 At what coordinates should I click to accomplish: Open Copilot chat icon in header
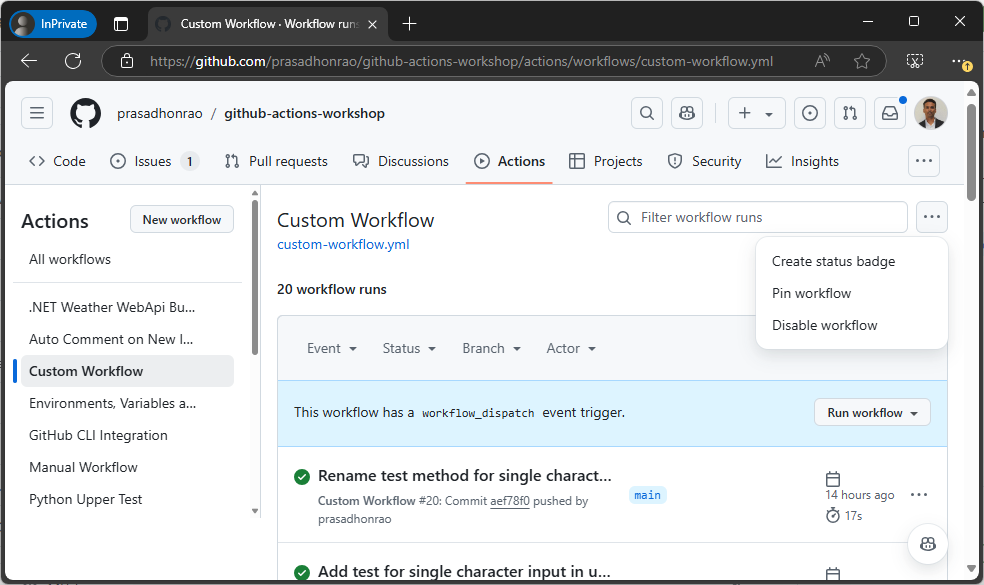tap(687, 113)
